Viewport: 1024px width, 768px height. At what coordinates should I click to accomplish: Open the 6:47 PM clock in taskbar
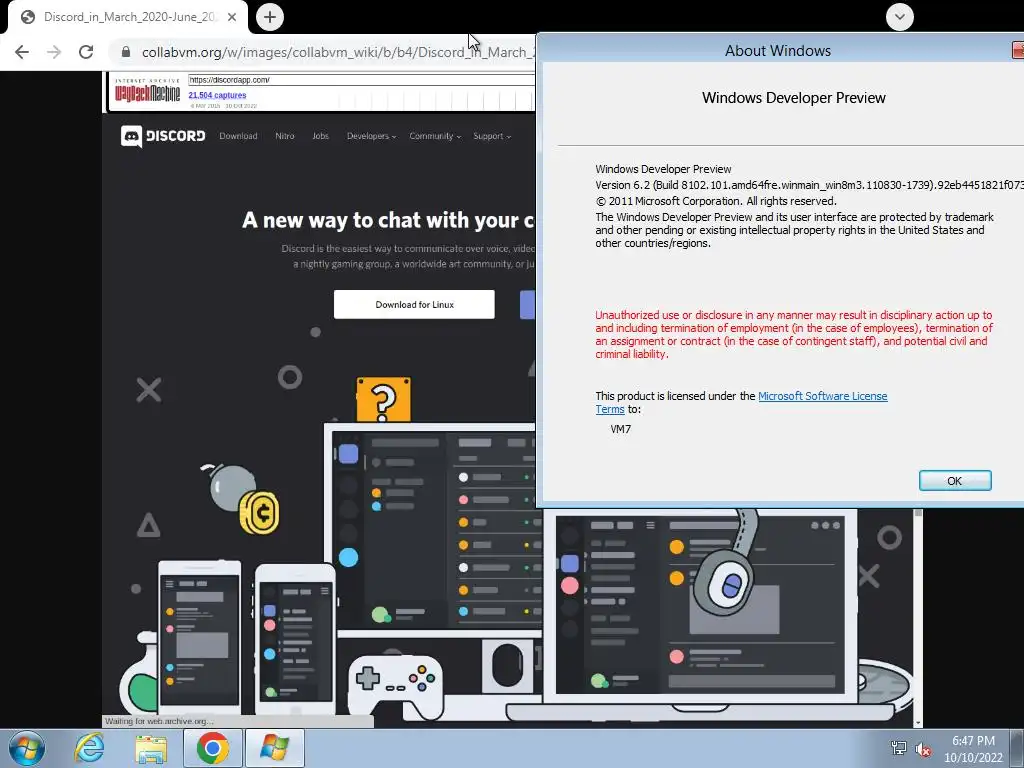tap(973, 749)
